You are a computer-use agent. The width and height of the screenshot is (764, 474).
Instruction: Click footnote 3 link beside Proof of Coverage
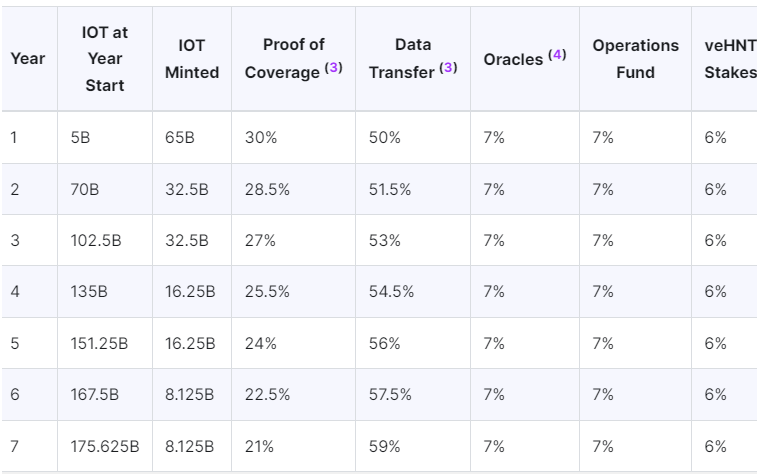pos(335,69)
